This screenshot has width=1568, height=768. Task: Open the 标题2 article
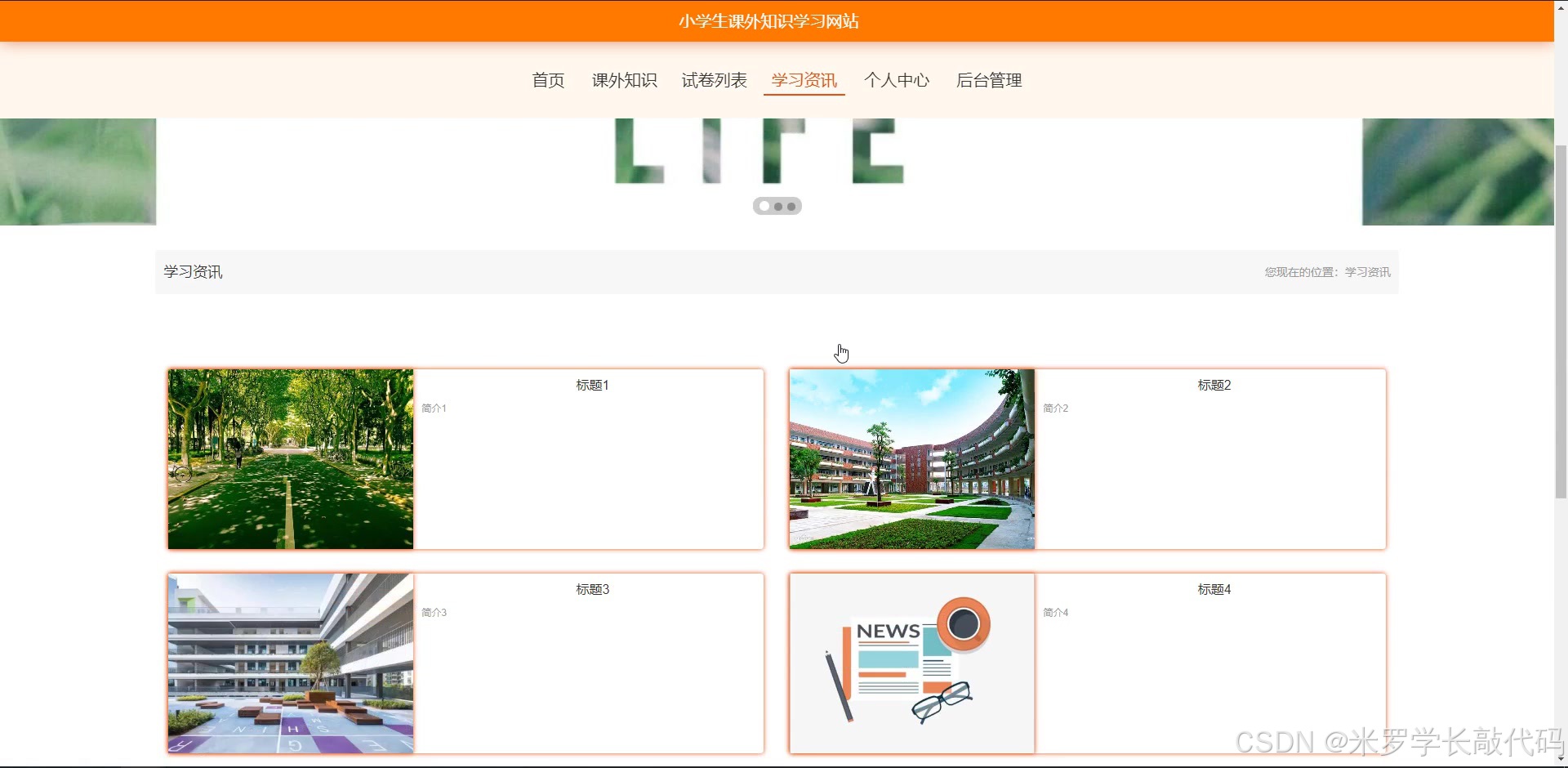pyautogui.click(x=1214, y=385)
